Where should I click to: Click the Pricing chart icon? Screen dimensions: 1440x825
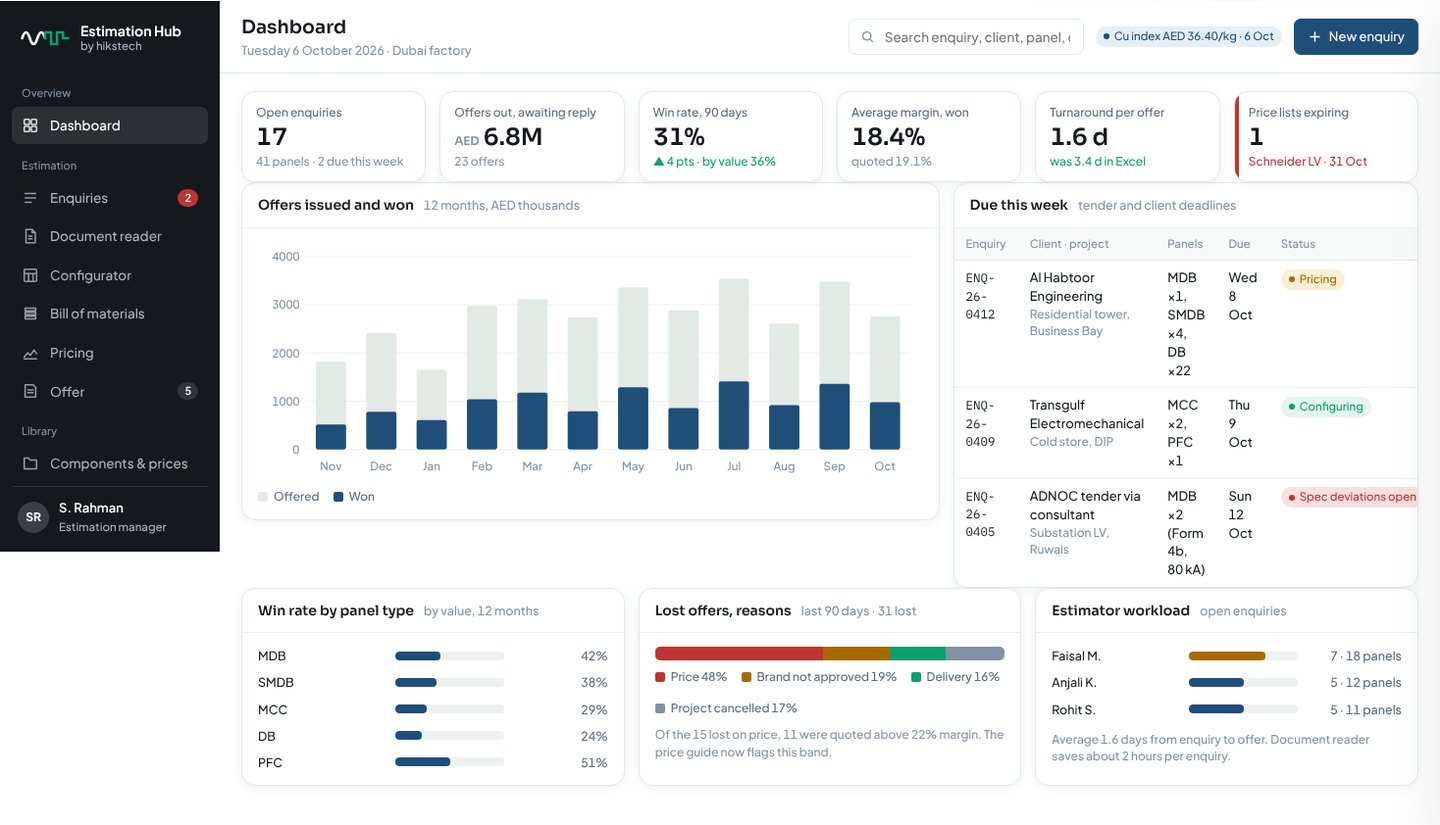31,353
